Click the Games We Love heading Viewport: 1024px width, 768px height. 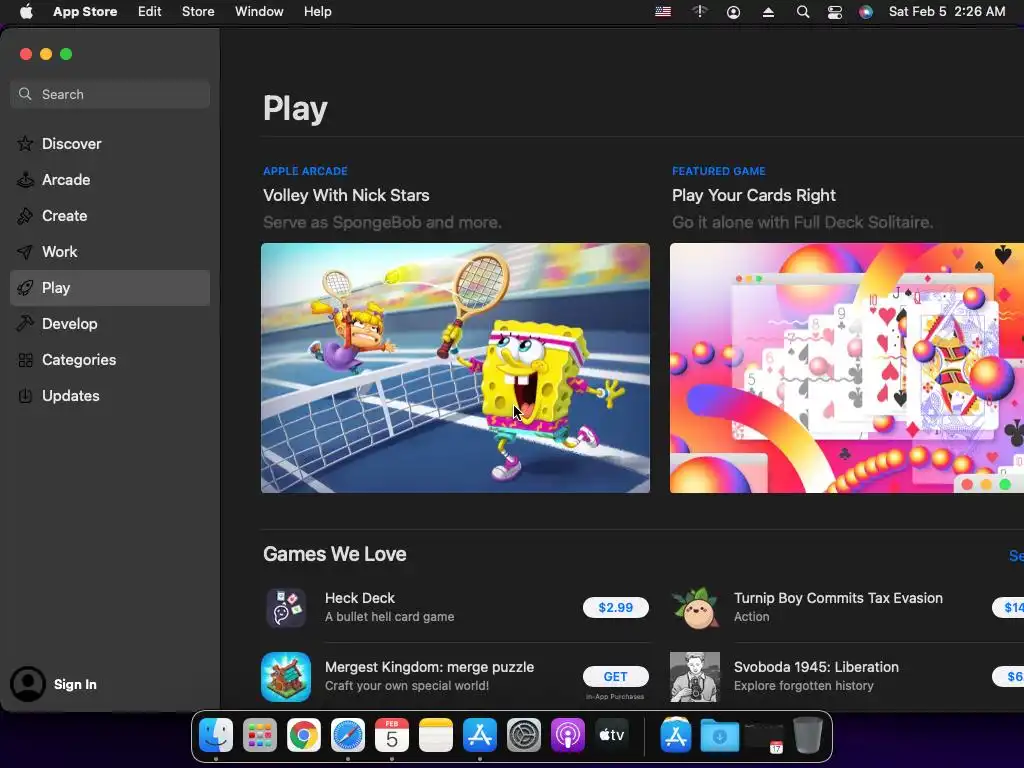[x=334, y=554]
